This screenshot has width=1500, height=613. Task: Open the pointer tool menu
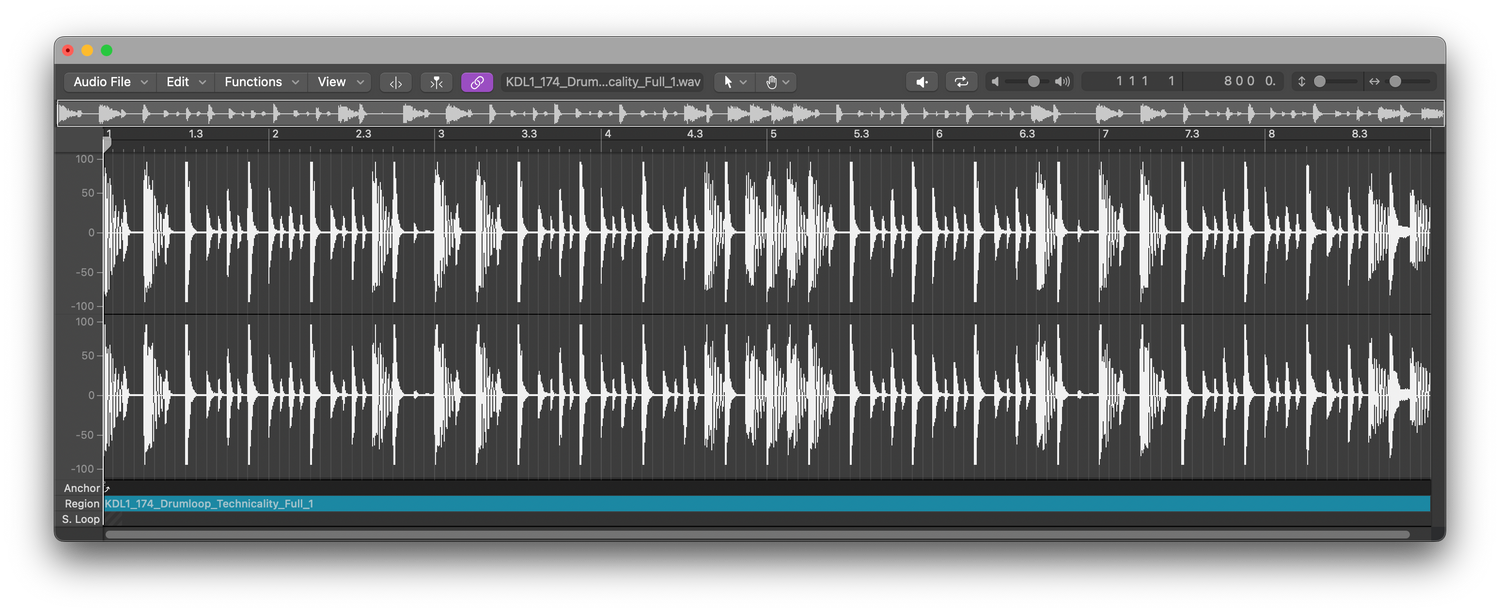point(734,82)
